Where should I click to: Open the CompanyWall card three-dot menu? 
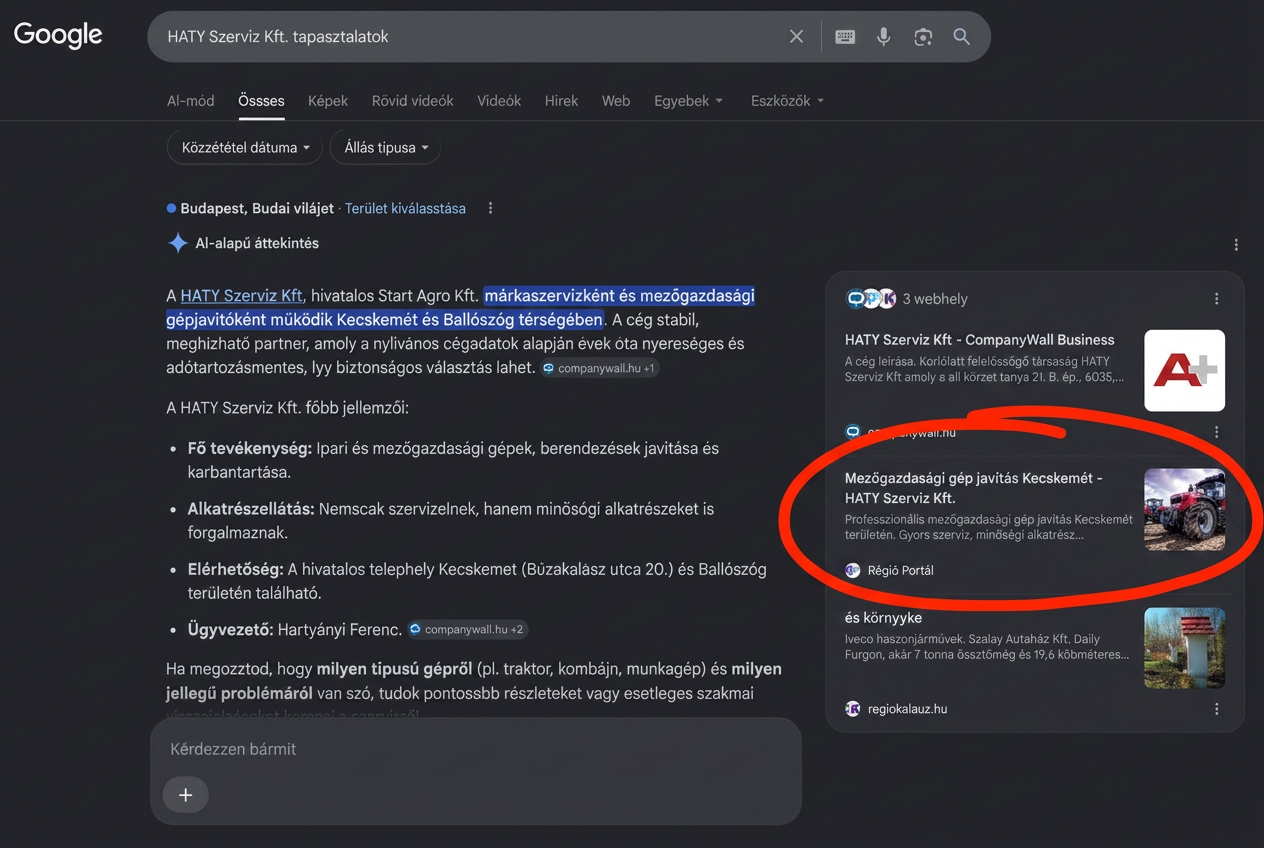click(x=1216, y=433)
